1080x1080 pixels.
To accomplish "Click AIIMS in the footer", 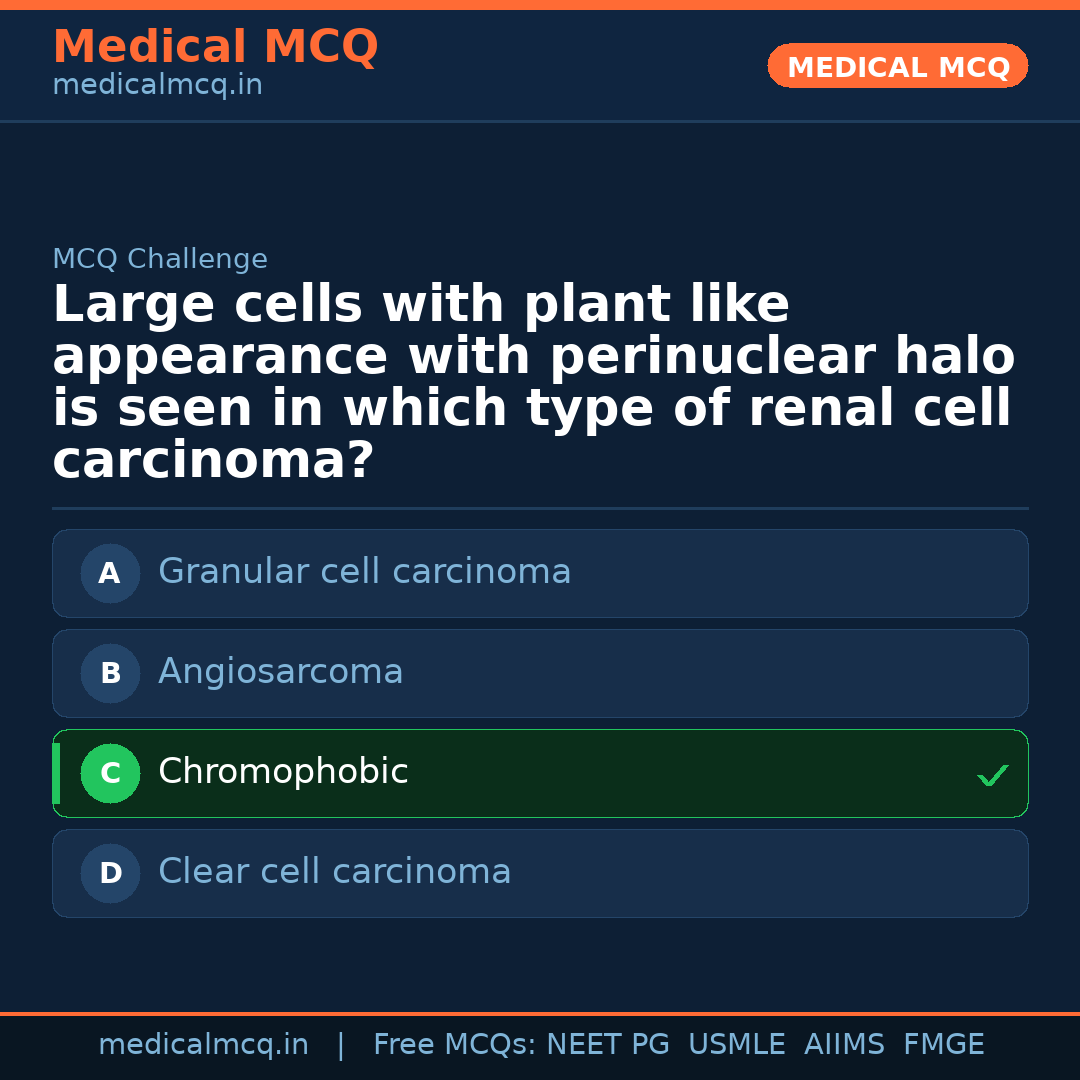I will coord(844,1045).
